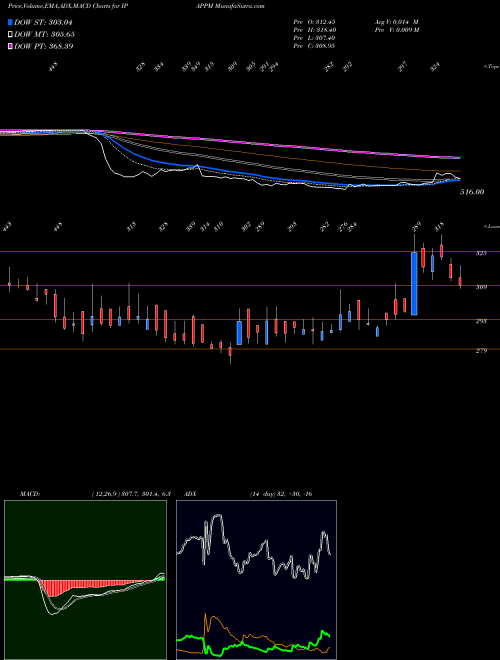Click the '<Lows' label above candlestick chart
The image size is (500, 660).
pyautogui.click(x=491, y=226)
